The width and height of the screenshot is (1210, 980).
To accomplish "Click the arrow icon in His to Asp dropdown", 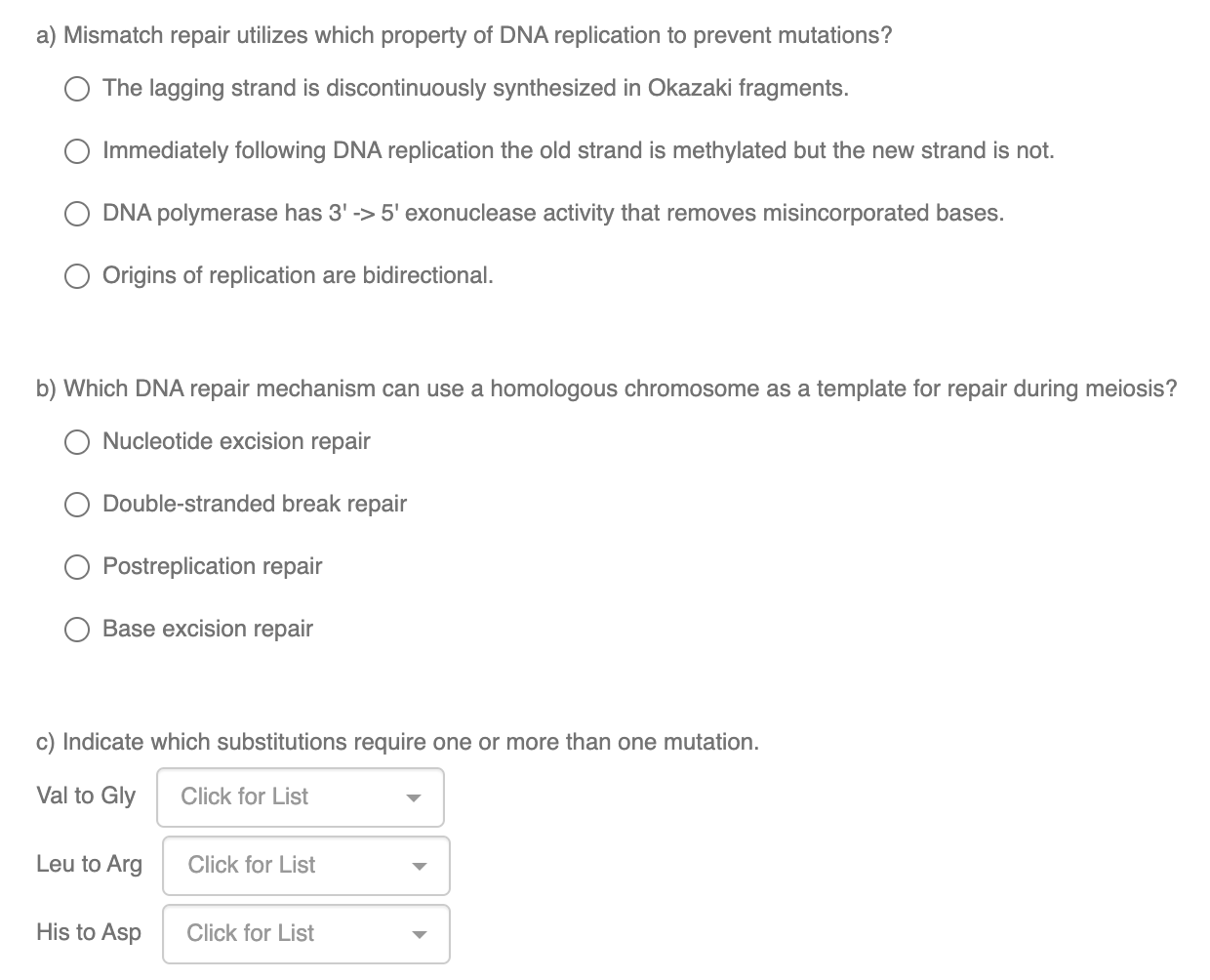I will click(420, 935).
